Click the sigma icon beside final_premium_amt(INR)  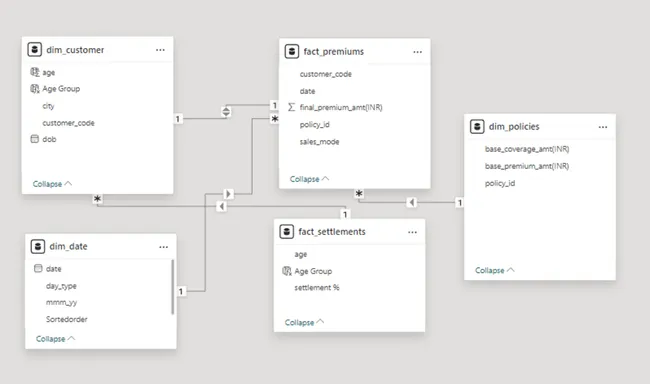point(291,107)
